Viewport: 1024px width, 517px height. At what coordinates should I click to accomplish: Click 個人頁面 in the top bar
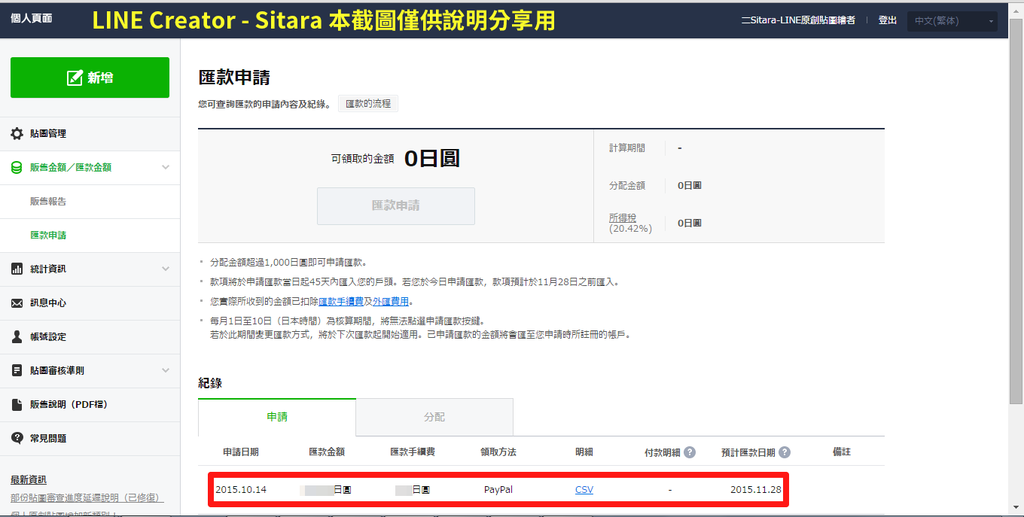pyautogui.click(x=31, y=18)
